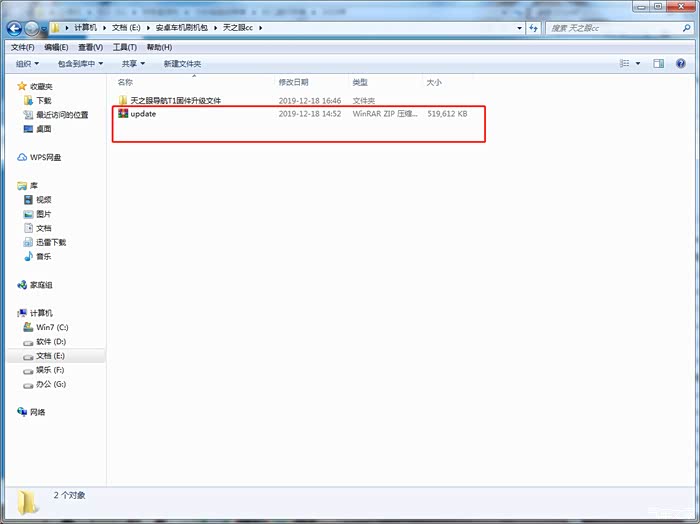Open the 文档 library
700x524 pixels.
click(44, 228)
